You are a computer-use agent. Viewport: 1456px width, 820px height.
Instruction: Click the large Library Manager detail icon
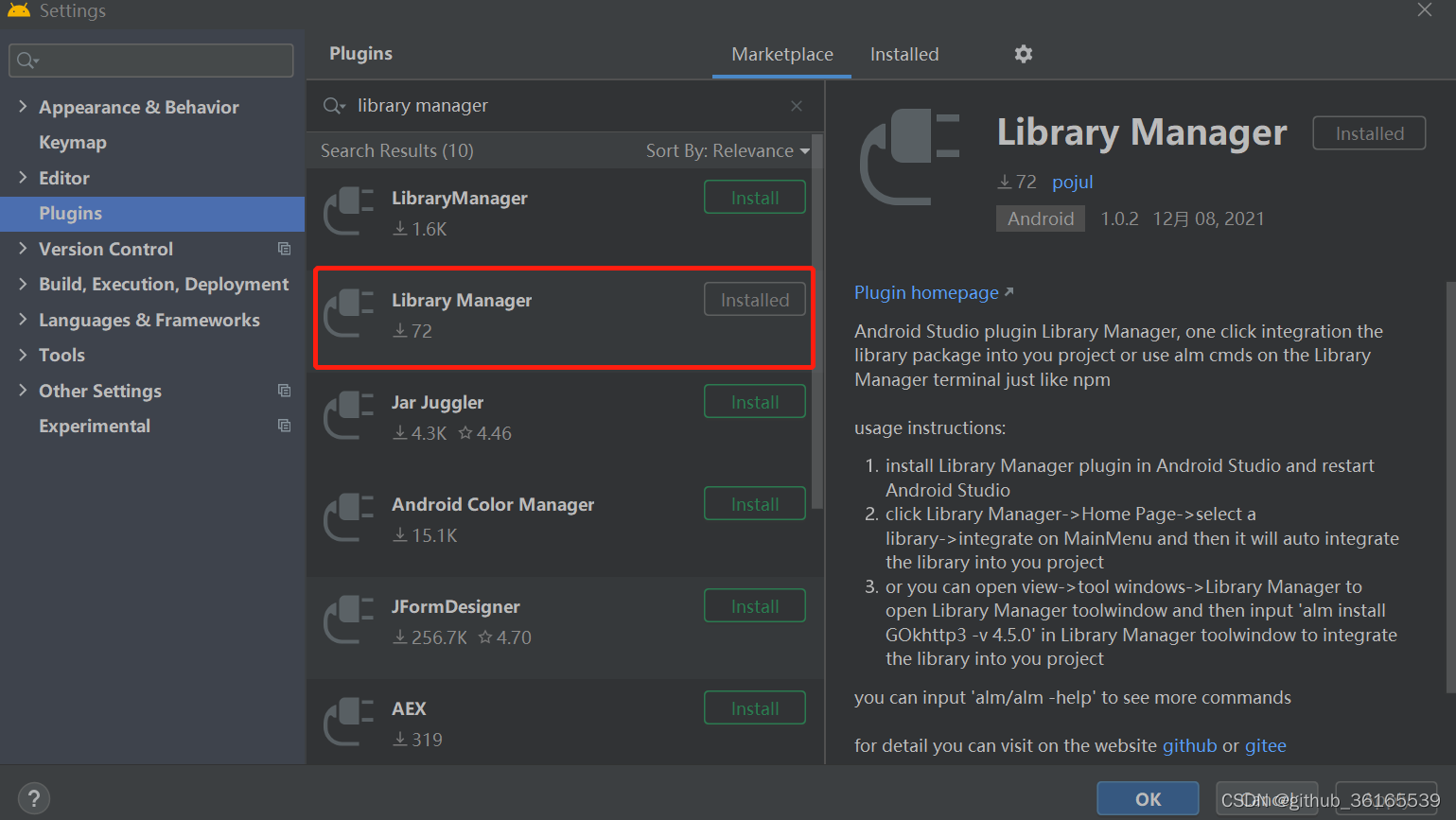pos(910,157)
